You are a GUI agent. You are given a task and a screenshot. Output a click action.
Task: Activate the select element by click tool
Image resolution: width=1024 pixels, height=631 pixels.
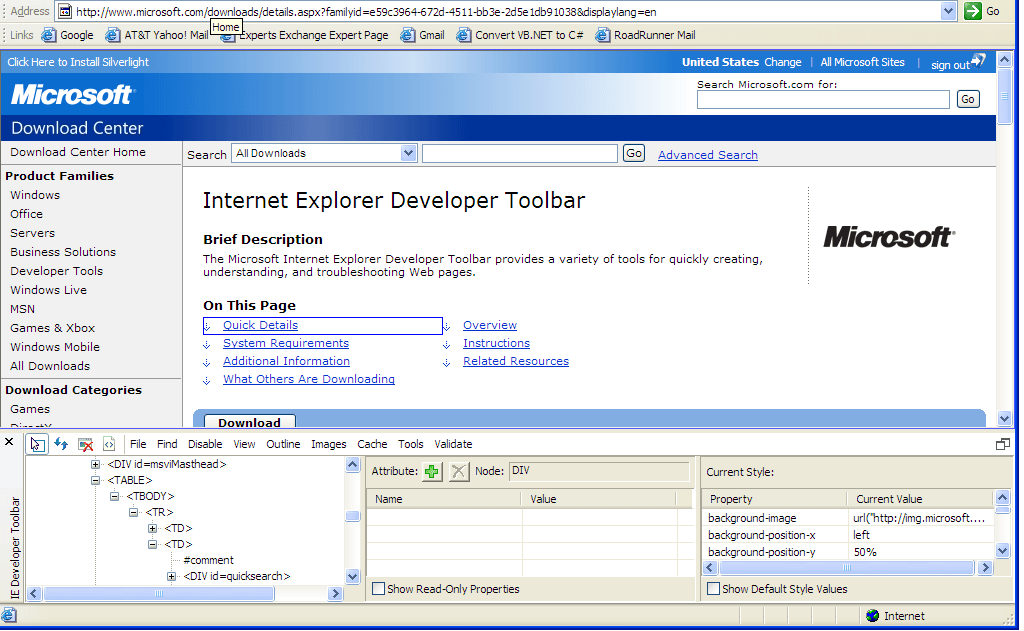tap(37, 444)
